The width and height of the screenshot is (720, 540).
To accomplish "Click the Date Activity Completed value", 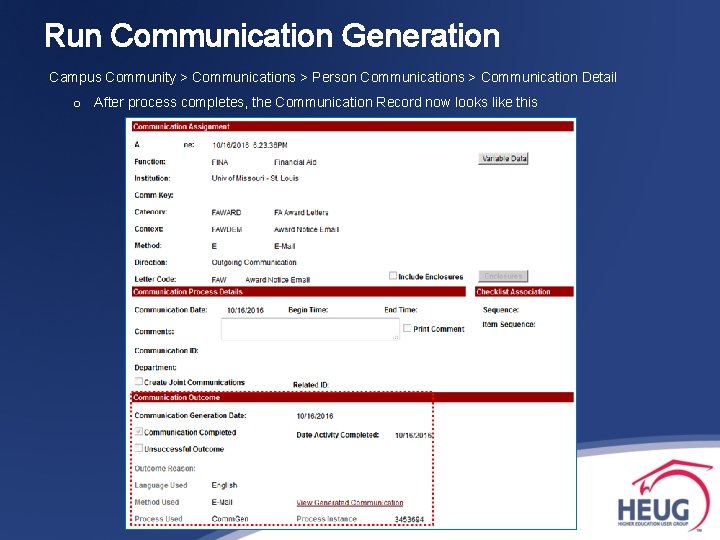I will [414, 435].
